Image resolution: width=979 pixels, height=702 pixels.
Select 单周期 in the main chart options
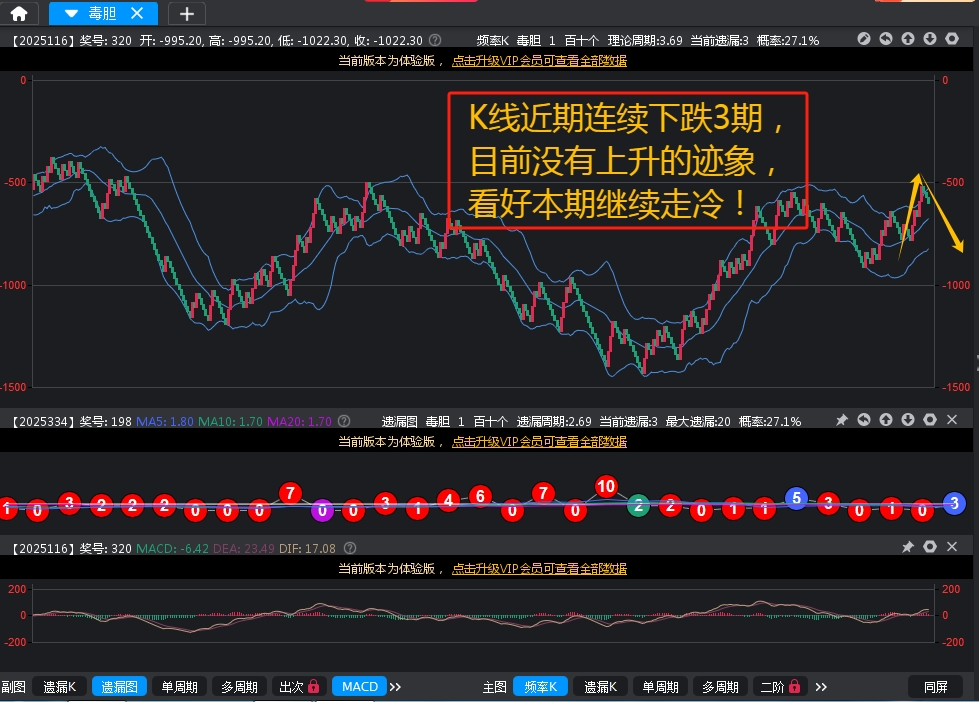pyautogui.click(x=659, y=686)
